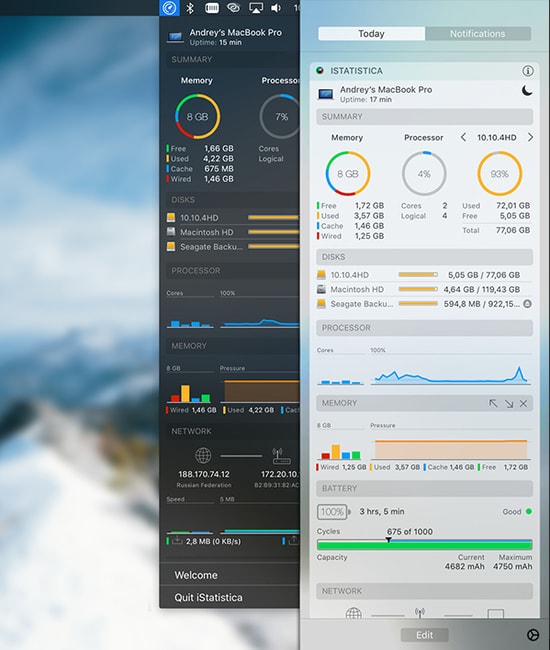550x650 pixels.
Task: Click the 10.10.4HD drive icon in widget
Action: pos(321,274)
